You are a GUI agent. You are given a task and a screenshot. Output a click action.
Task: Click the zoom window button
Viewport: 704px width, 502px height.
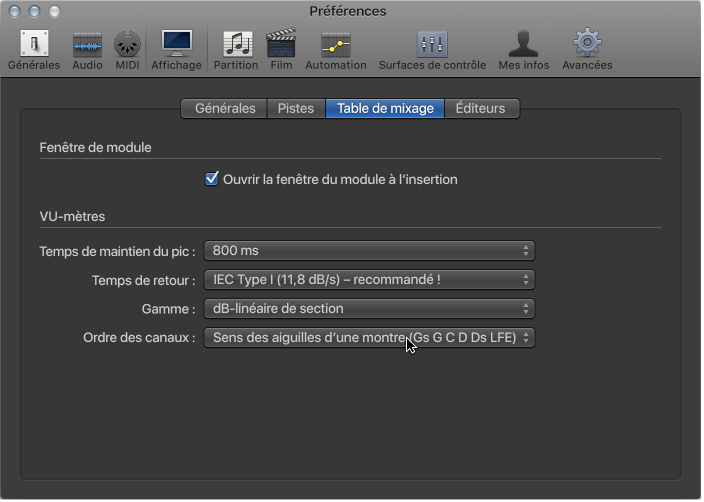pyautogui.click(x=54, y=11)
